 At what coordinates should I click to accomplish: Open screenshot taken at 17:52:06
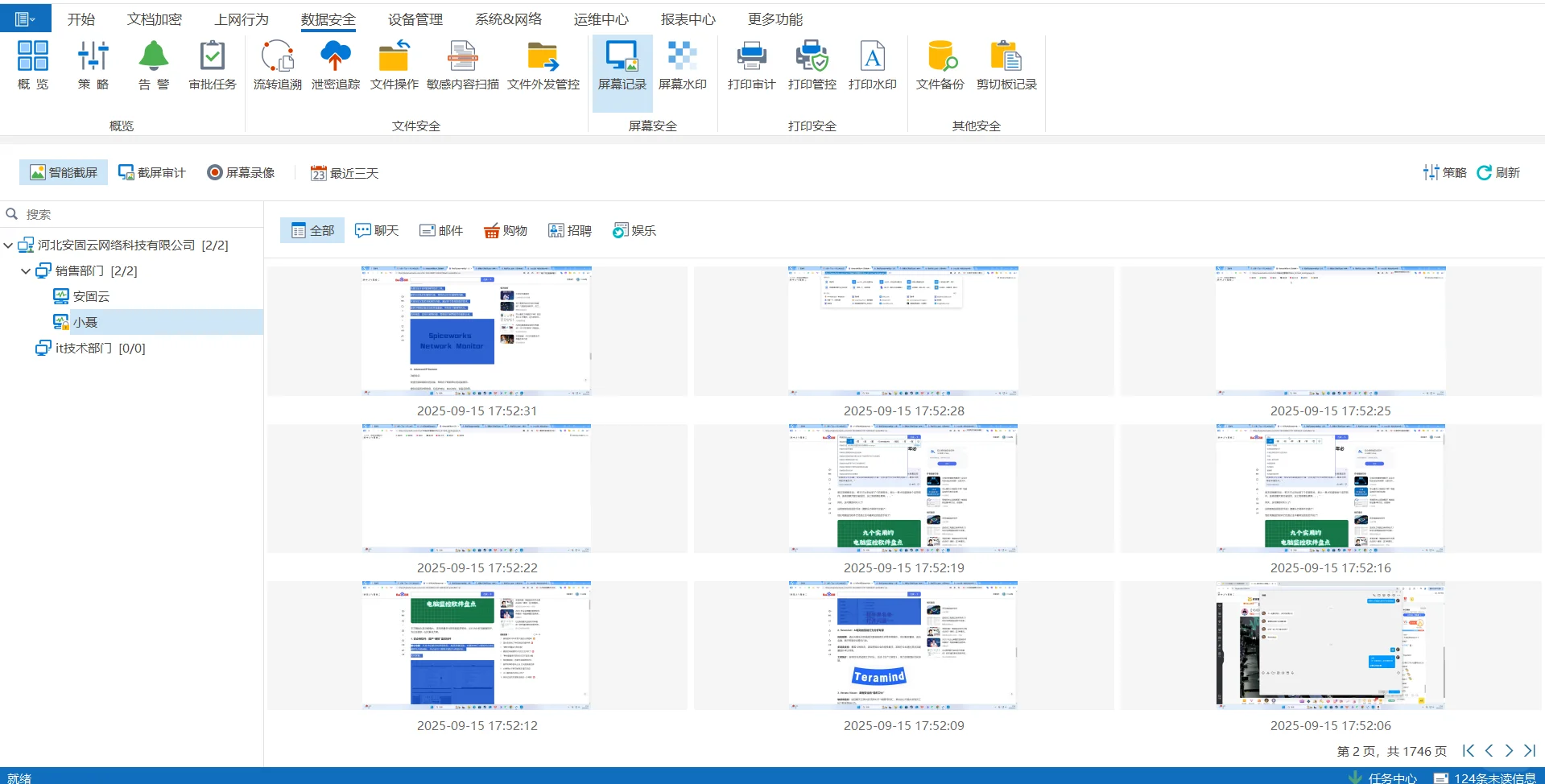[1331, 646]
